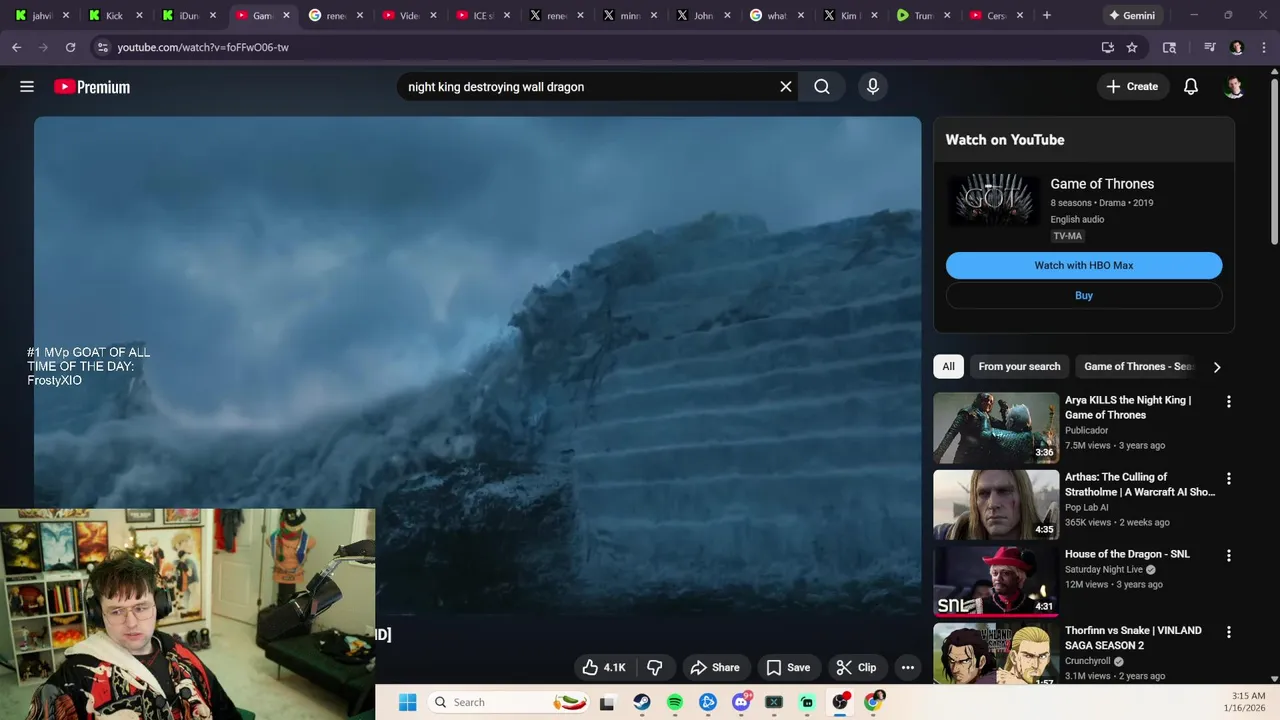Open the House of the Dragon SNL thumbnail

coord(996,582)
